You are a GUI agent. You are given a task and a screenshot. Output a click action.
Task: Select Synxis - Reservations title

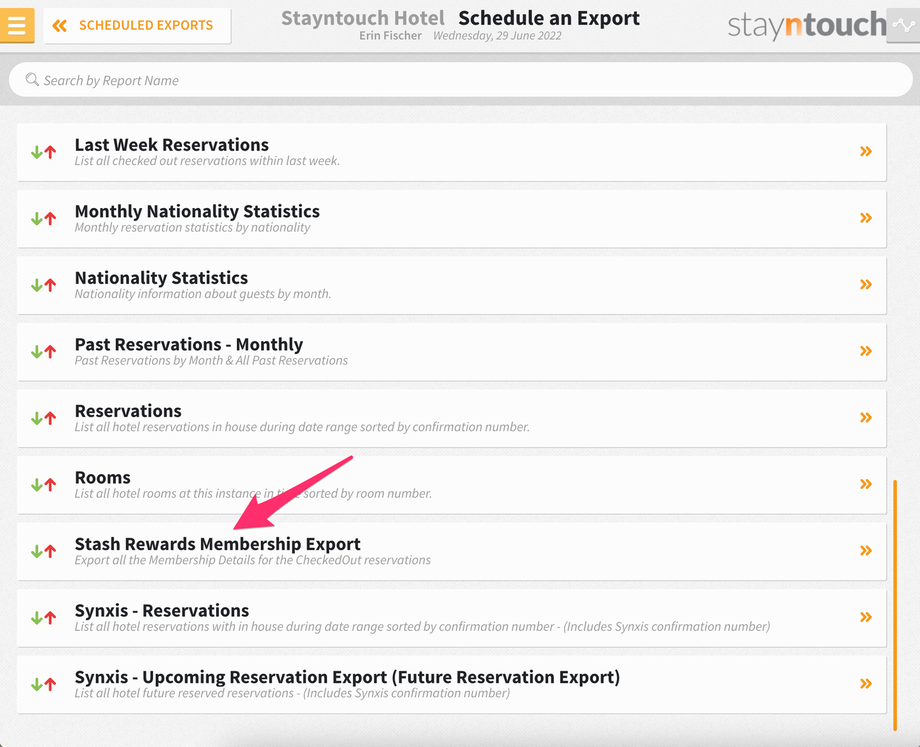point(162,610)
